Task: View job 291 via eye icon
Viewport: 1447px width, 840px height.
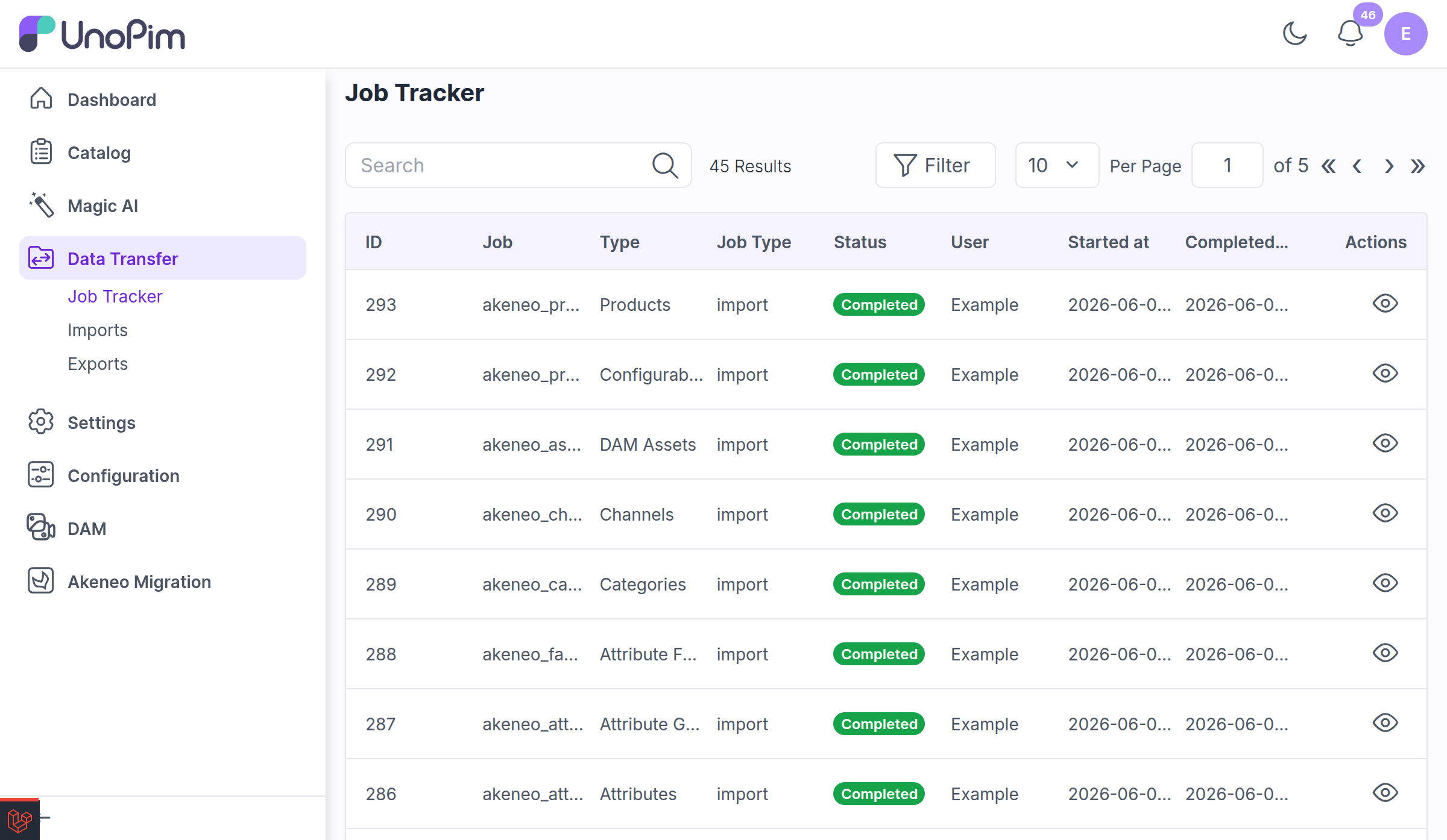Action: (x=1385, y=444)
